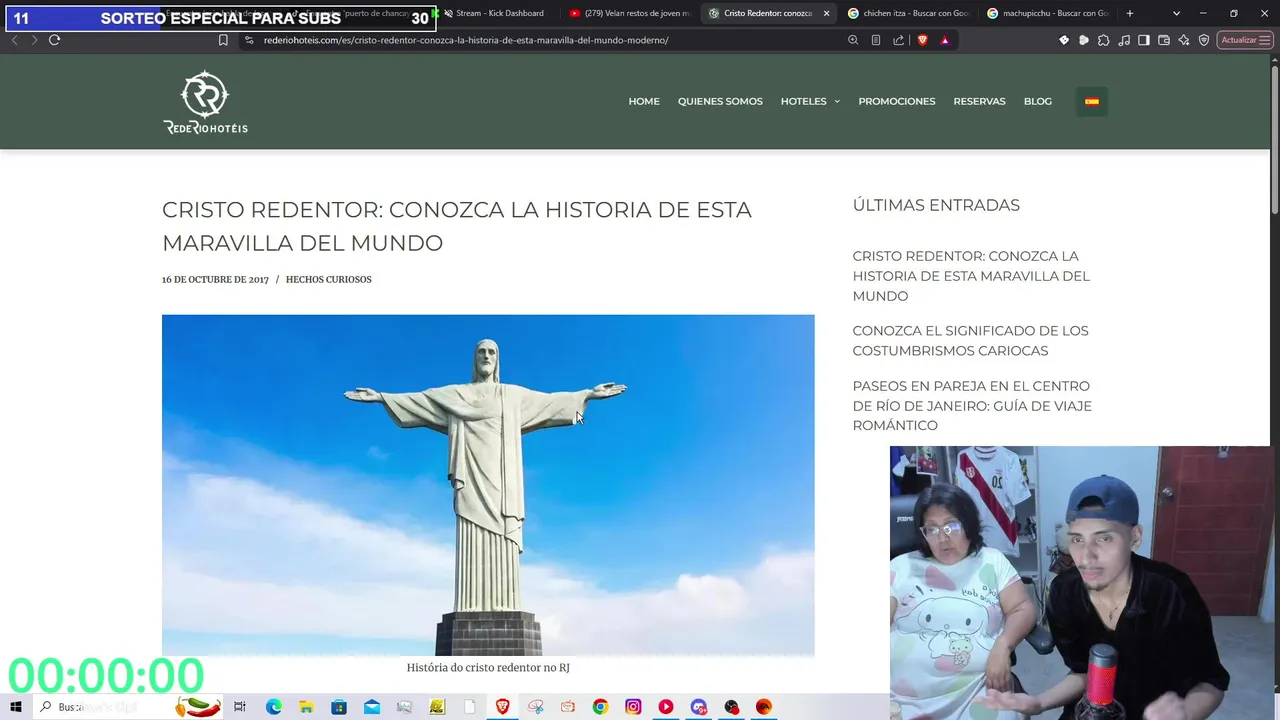Close the Cristo Redentor tab
Viewport: 1280px width, 720px height.
pyautogui.click(x=826, y=13)
